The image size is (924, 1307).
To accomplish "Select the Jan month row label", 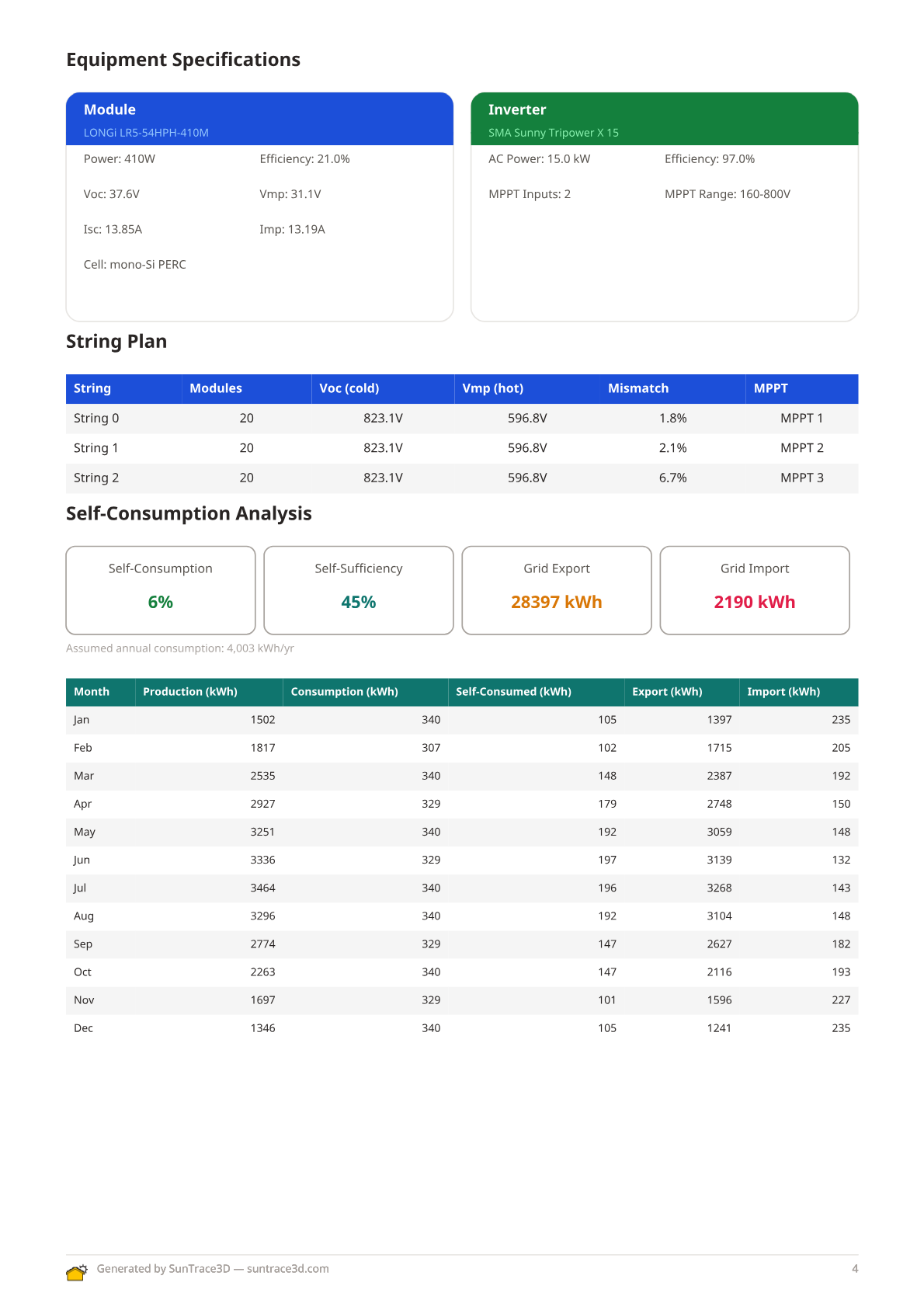I will point(82,720).
